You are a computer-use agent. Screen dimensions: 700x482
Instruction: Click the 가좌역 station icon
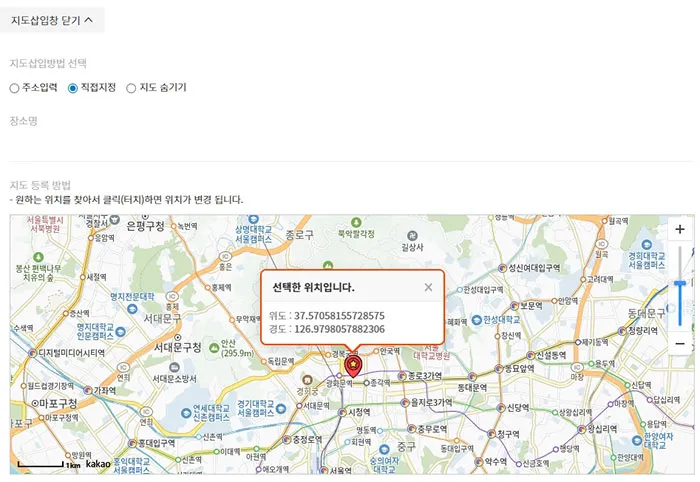point(88,391)
